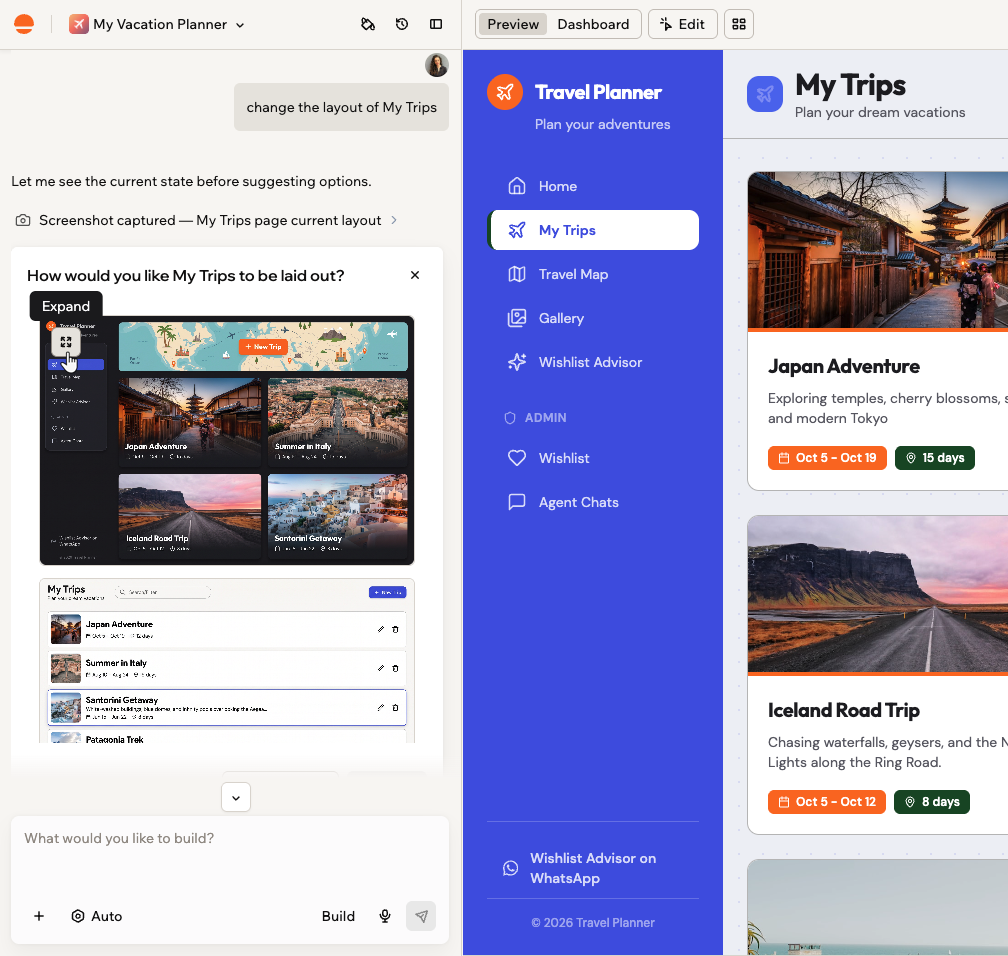Switch to the Preview tab
The width and height of the screenshot is (1008, 956).
(512, 24)
